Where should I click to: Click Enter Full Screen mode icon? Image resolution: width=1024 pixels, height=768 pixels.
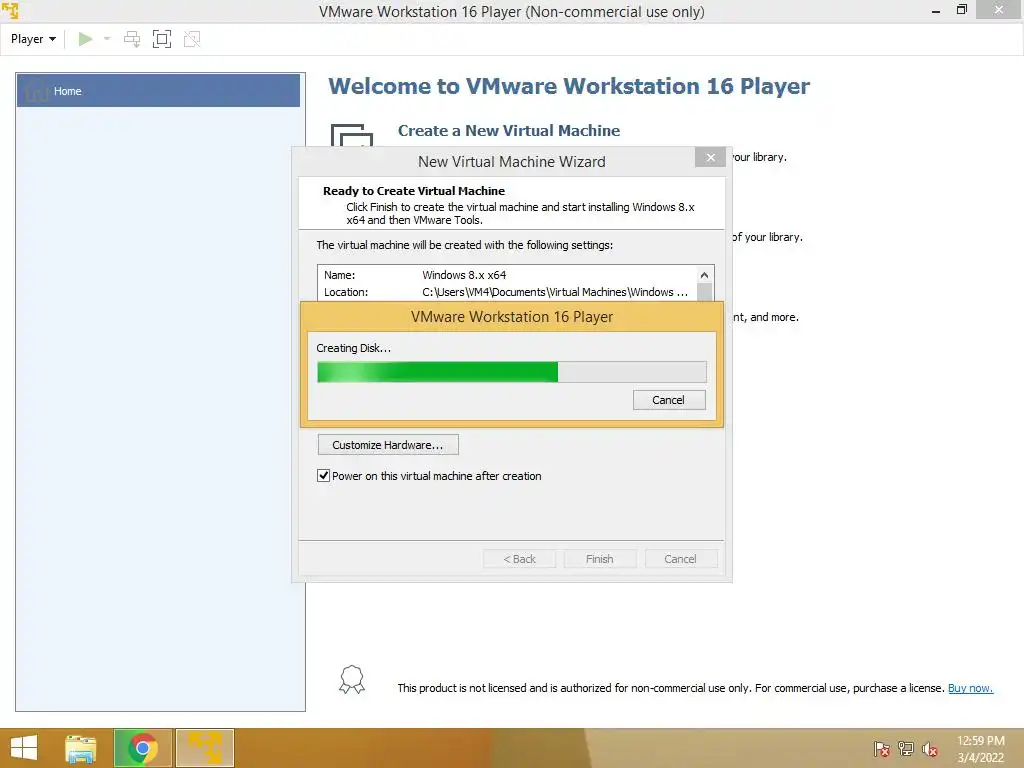[x=161, y=39]
